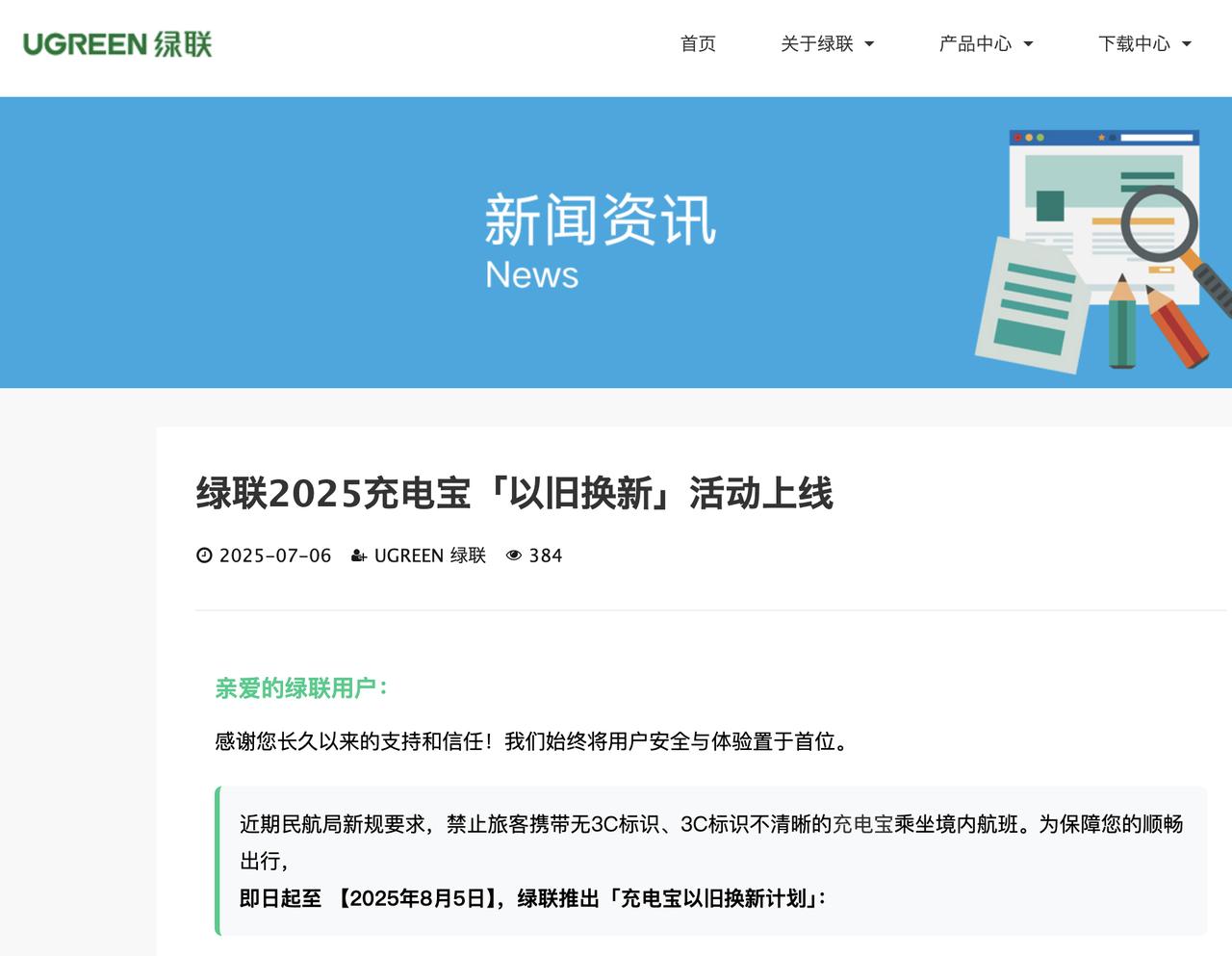The height and width of the screenshot is (956, 1232).
Task: Click the eye views icon
Action: 514,556
